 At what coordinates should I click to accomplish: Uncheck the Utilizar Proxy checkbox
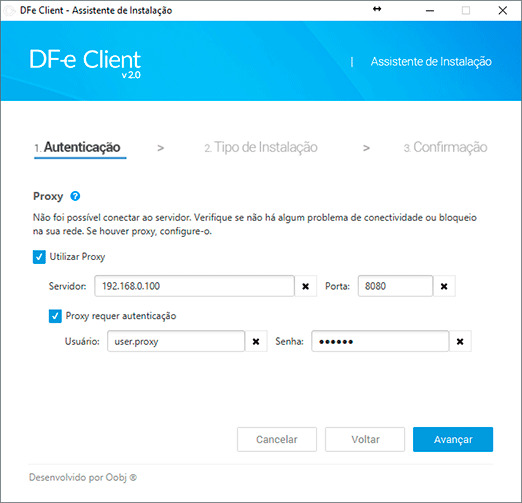[x=39, y=257]
